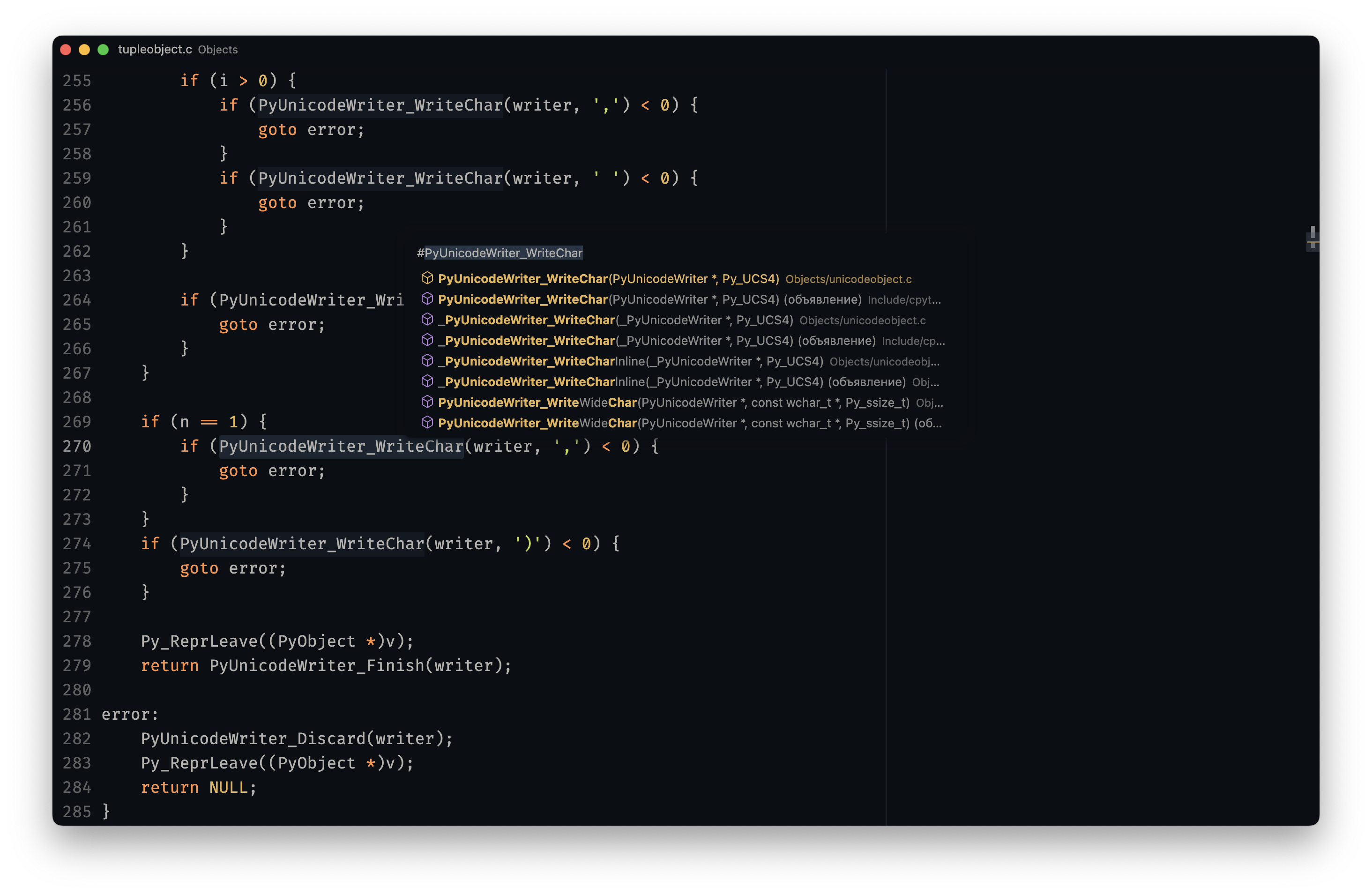Click the green zoom window button
1372x895 pixels.
(103, 50)
